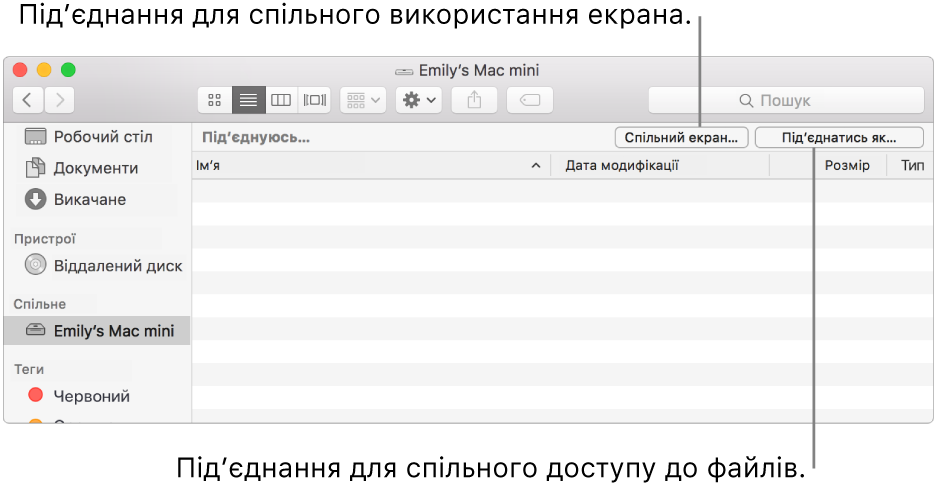Screen dimensions: 936x492
Task: Close the Finder window with the red button
Action: 20,70
